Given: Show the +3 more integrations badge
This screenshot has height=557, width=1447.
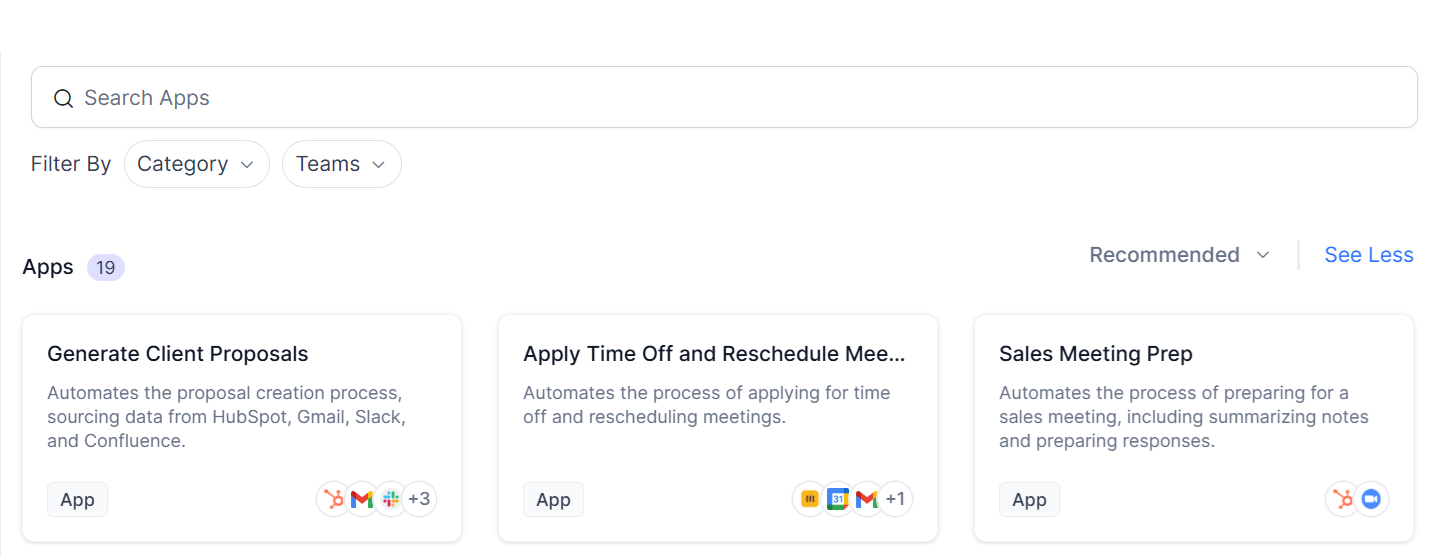Looking at the screenshot, I should click(x=419, y=499).
